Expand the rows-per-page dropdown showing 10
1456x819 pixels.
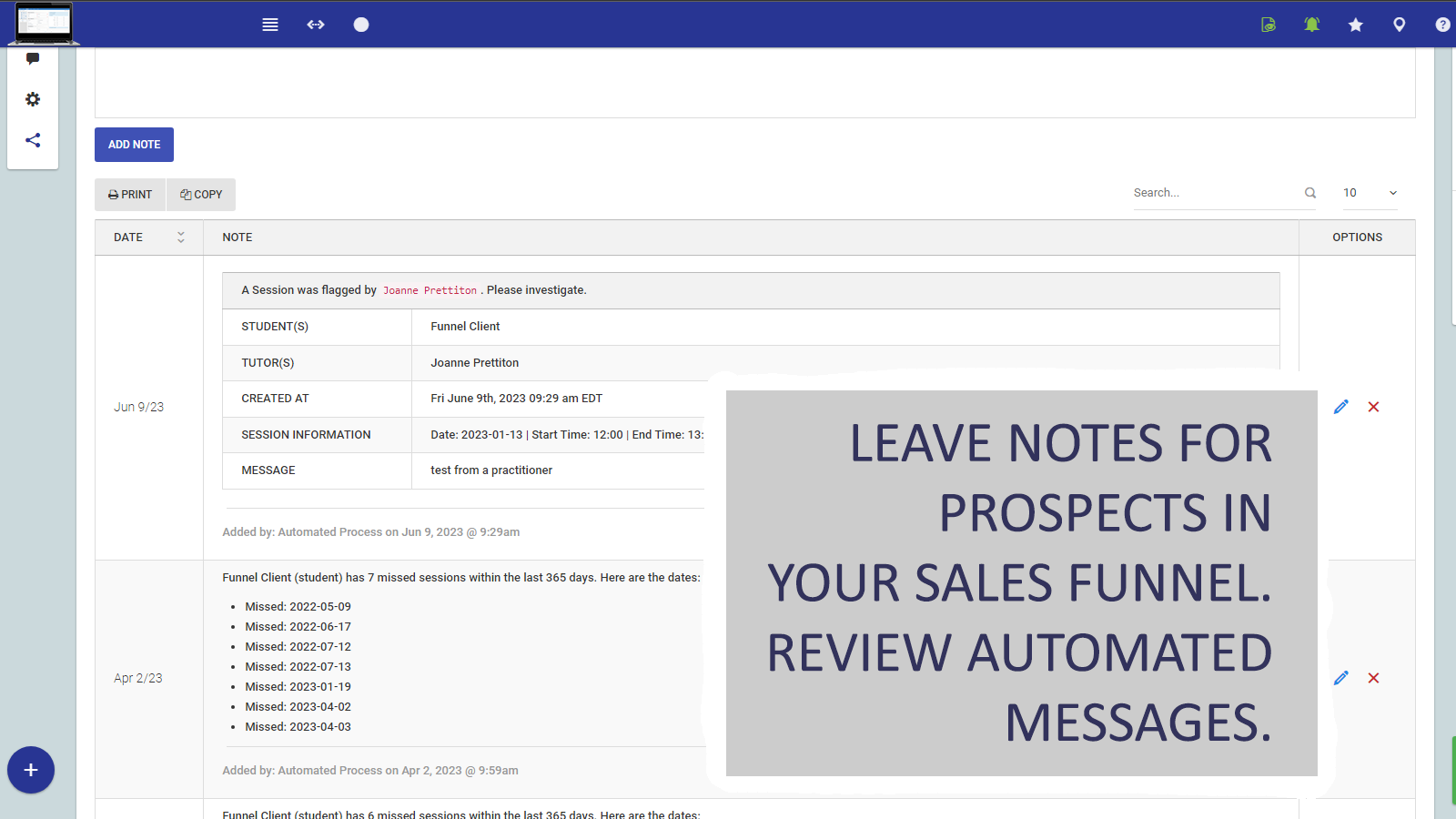pyautogui.click(x=1370, y=193)
